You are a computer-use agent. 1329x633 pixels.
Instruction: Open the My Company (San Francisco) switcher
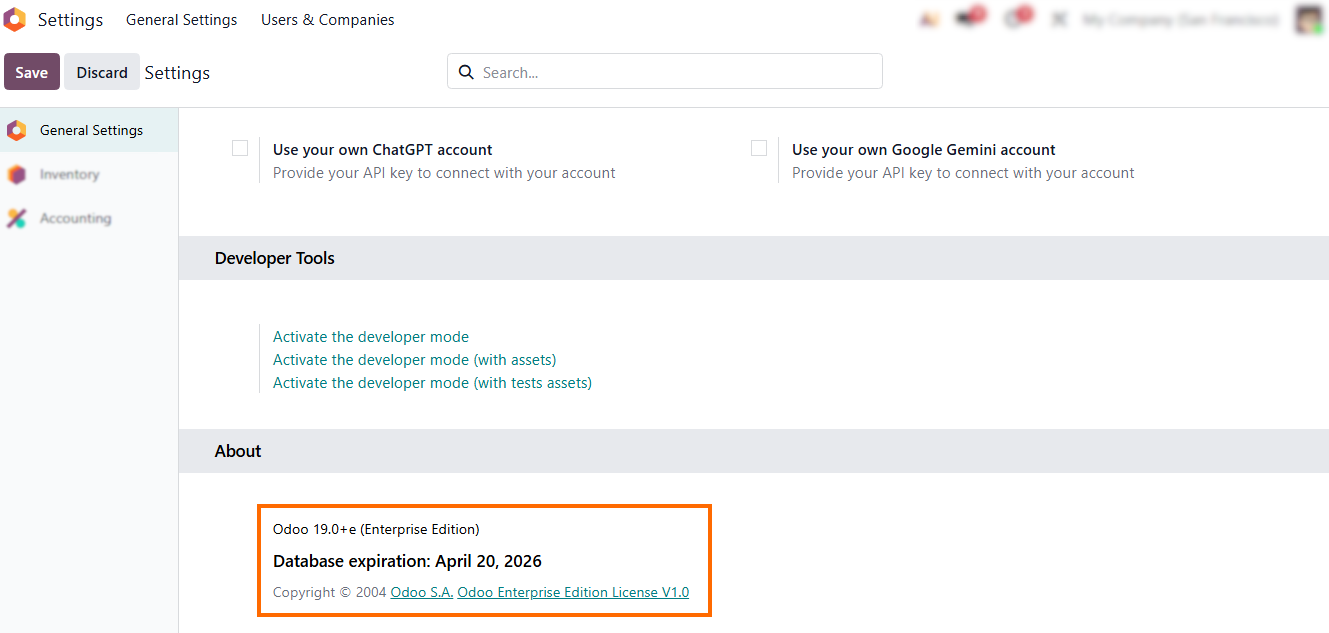[1180, 20]
